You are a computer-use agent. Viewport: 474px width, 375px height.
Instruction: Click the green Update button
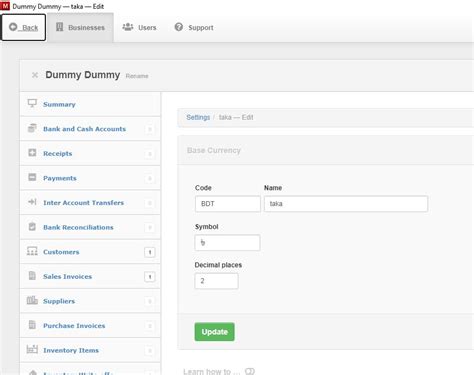point(214,332)
